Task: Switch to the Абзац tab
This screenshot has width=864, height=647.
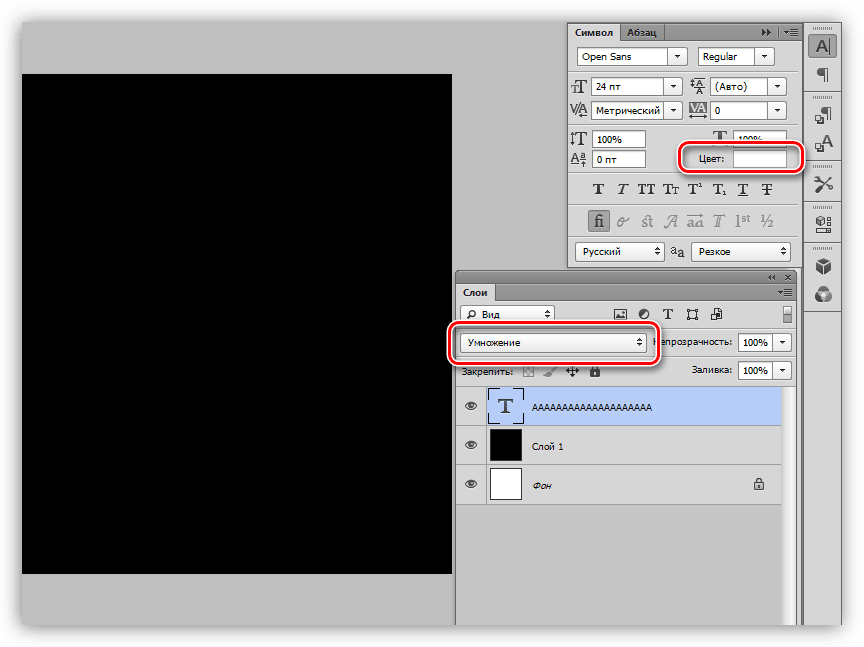Action: (x=641, y=33)
